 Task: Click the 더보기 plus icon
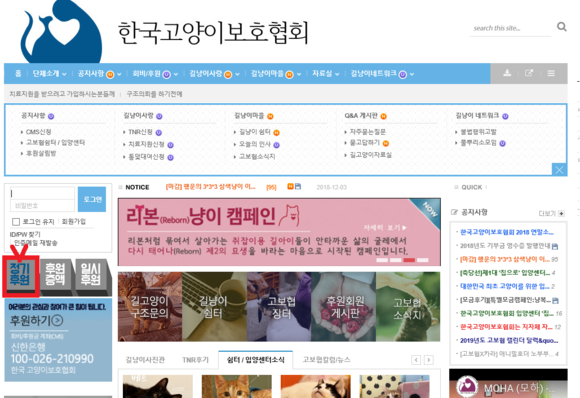coord(561,213)
